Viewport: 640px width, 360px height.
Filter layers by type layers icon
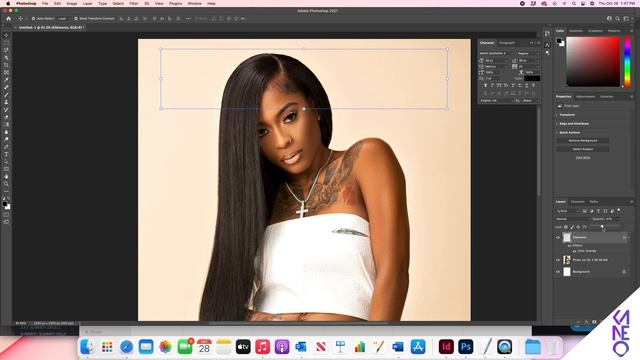pyautogui.click(x=598, y=211)
